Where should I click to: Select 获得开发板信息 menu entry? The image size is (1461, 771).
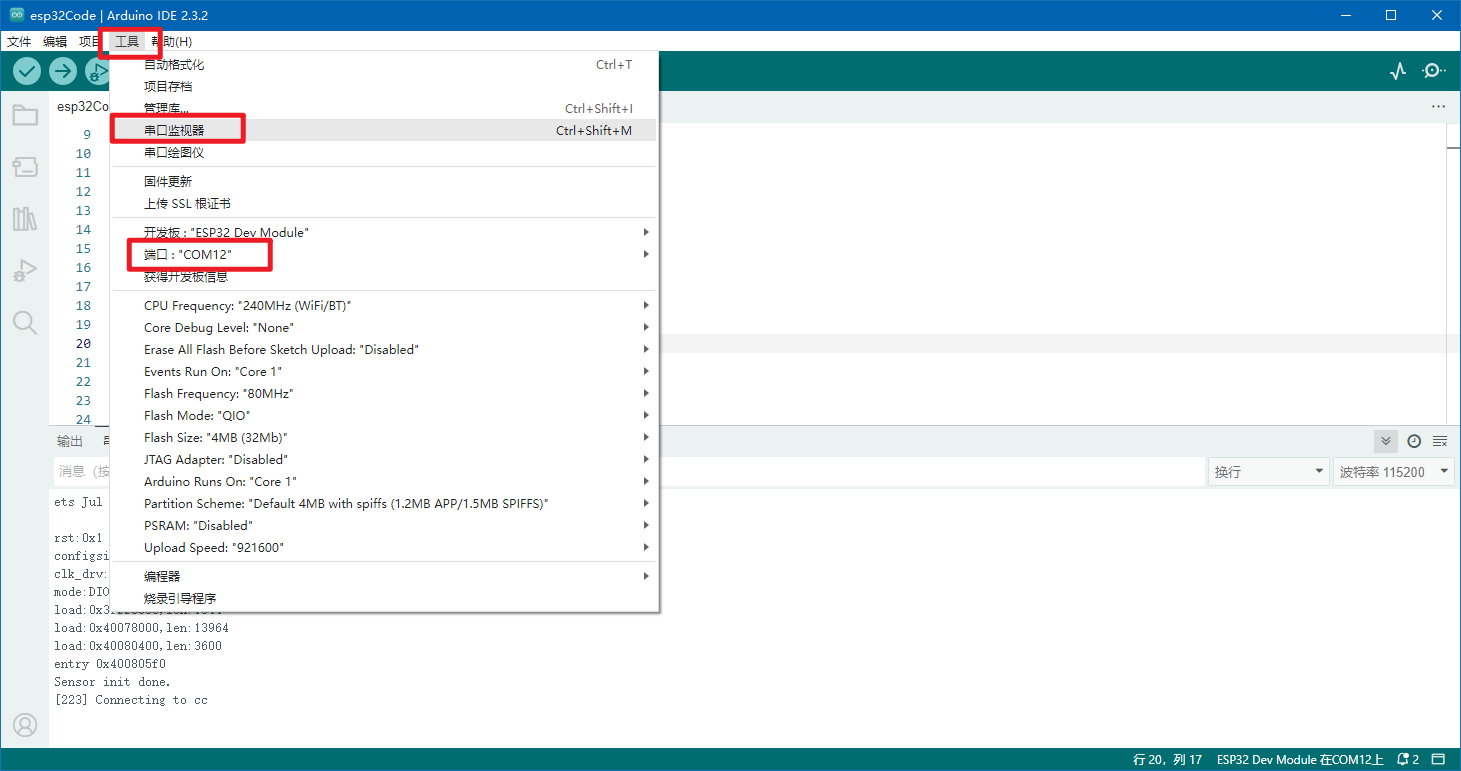[x=383, y=276]
